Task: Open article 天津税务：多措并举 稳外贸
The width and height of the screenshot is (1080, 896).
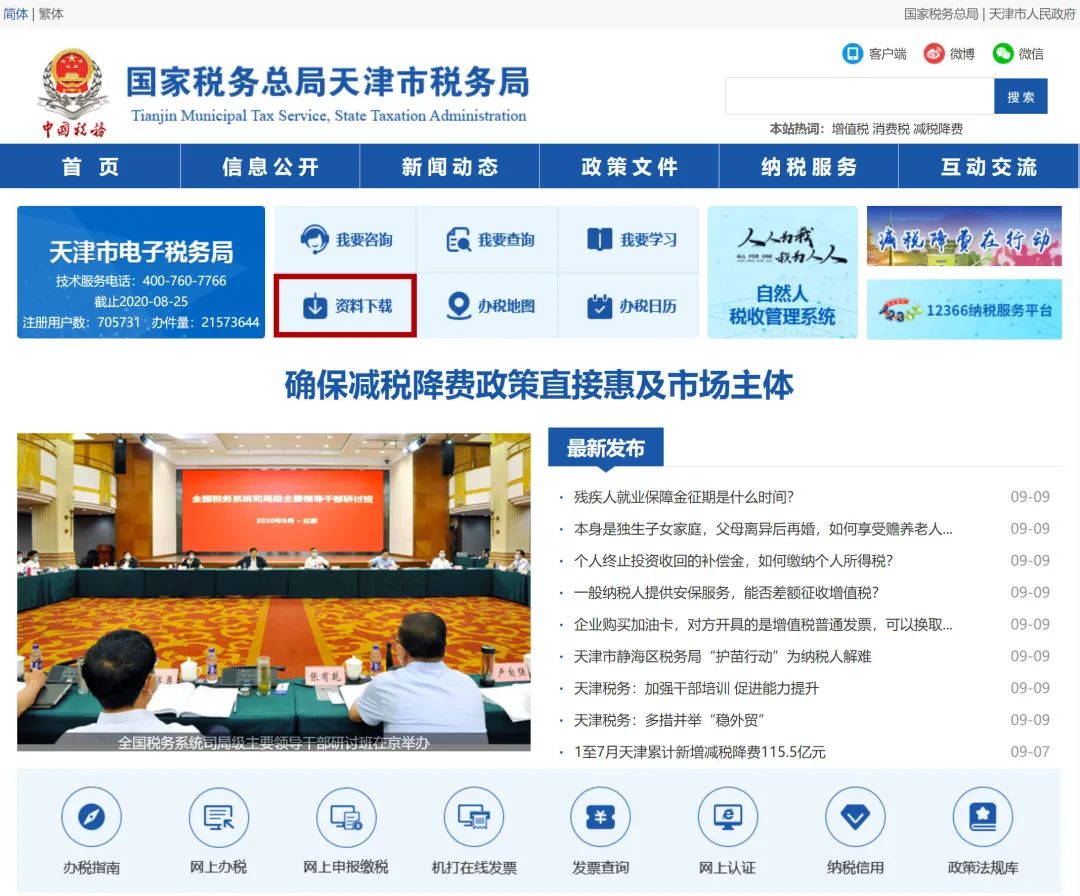Action: [669, 720]
